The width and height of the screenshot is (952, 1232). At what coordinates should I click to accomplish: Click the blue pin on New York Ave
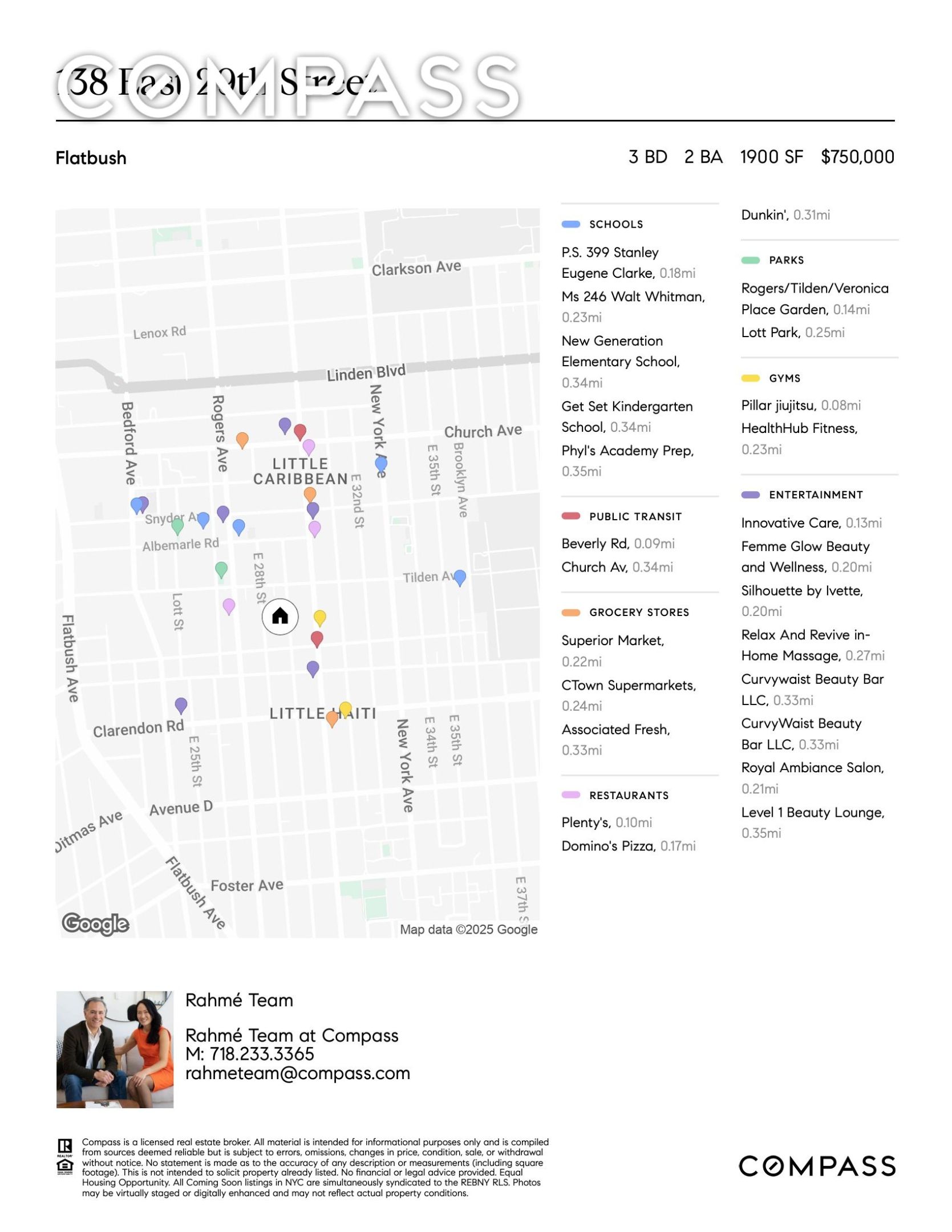click(x=380, y=464)
